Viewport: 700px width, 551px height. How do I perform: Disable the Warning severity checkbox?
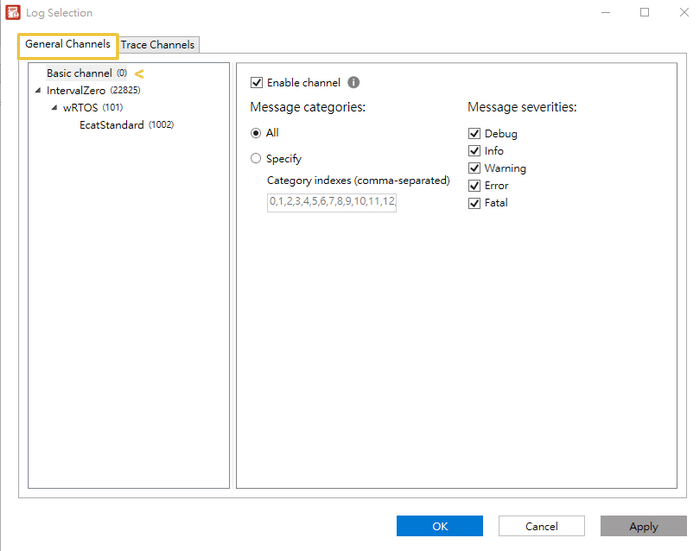point(475,168)
